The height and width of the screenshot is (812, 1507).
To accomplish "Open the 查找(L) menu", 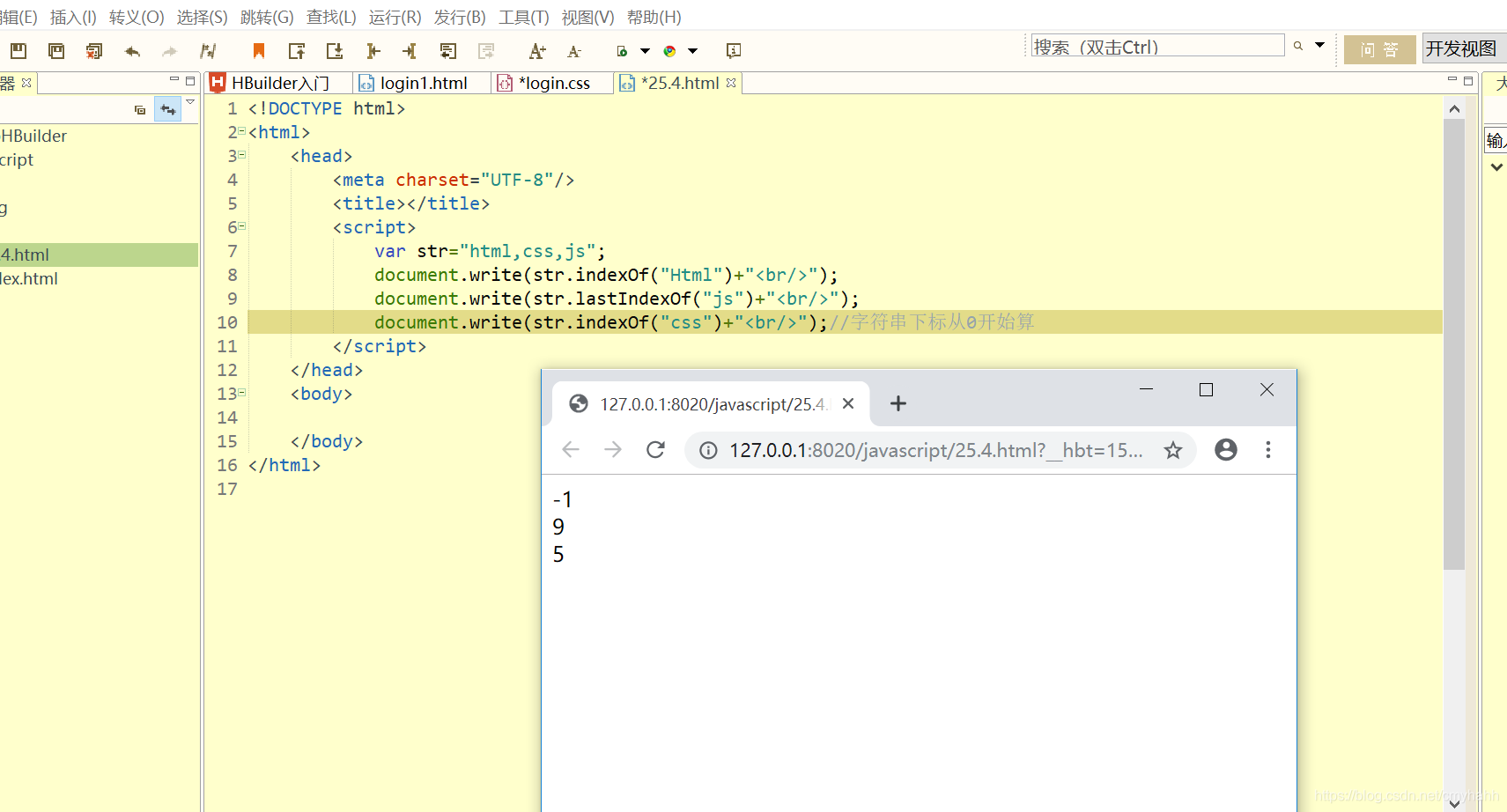I will click(331, 17).
